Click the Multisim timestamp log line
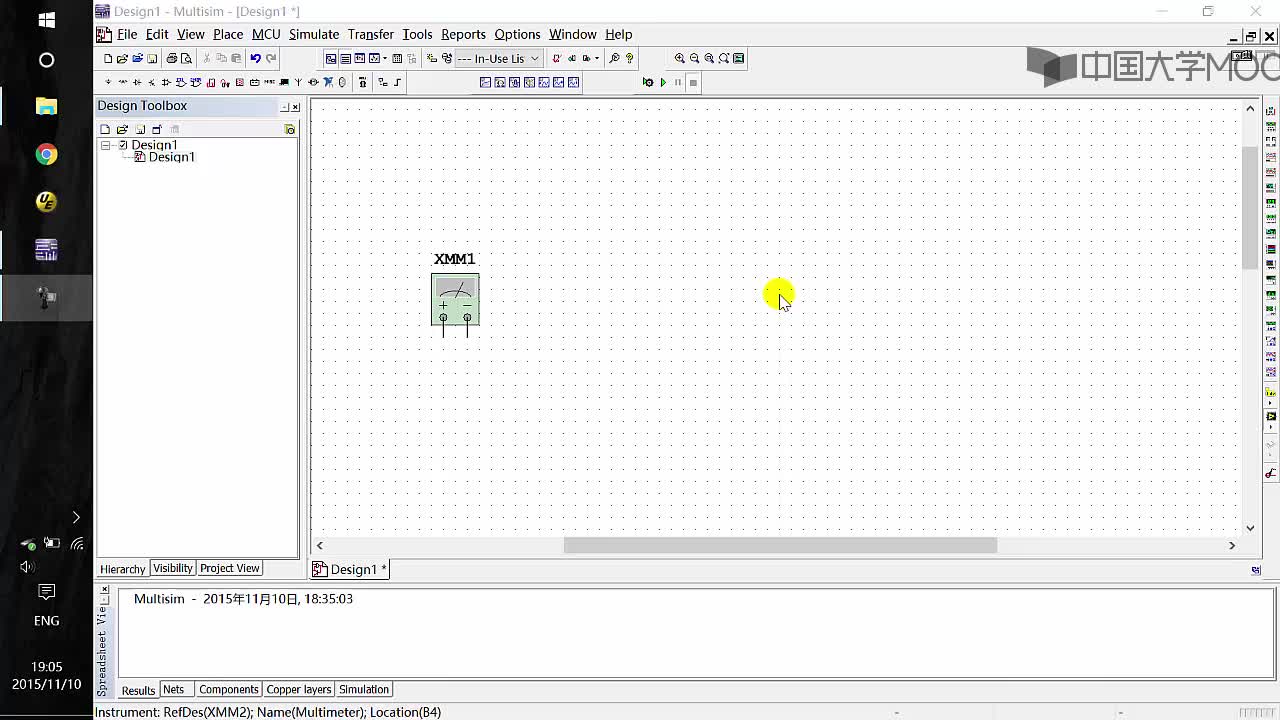 (243, 598)
